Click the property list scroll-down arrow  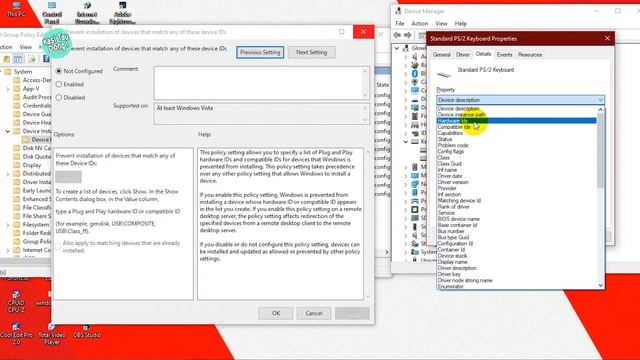click(600, 285)
